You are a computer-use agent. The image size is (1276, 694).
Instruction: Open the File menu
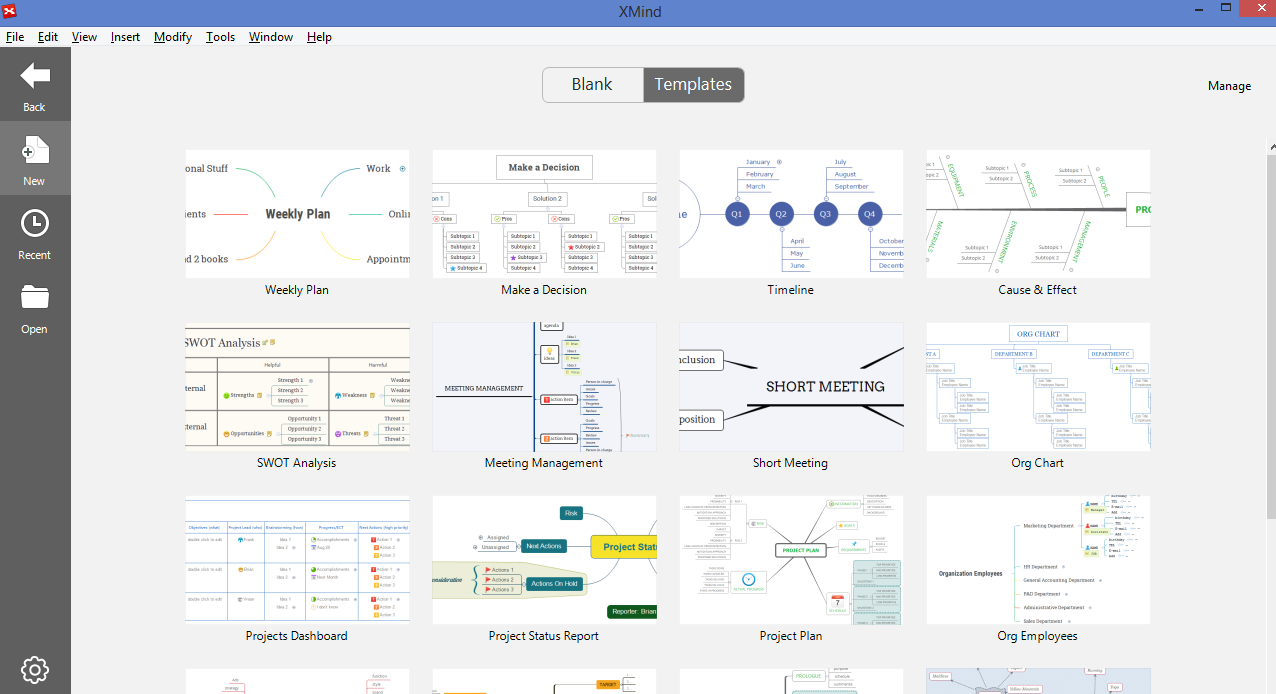15,37
